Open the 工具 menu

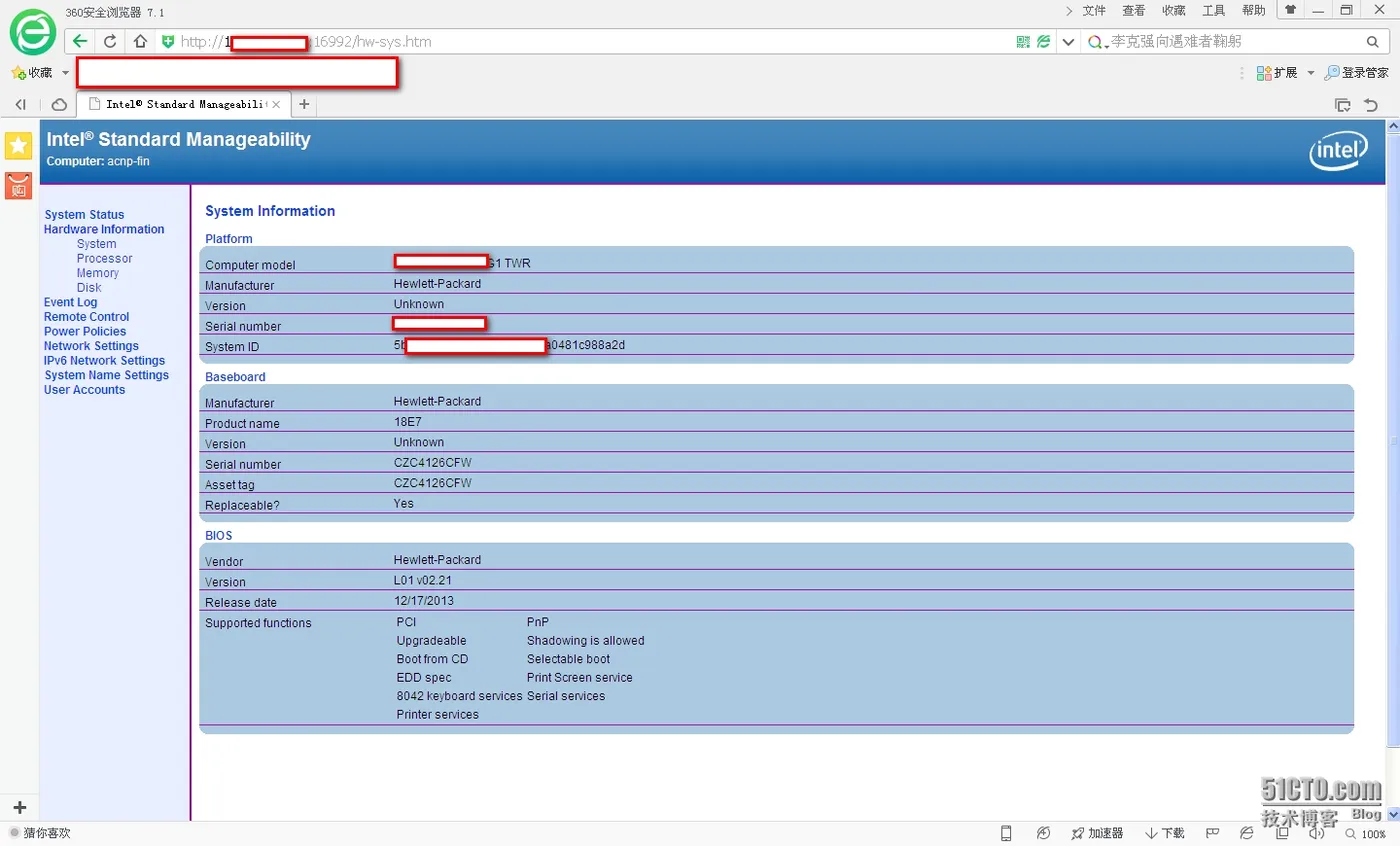tap(1214, 11)
